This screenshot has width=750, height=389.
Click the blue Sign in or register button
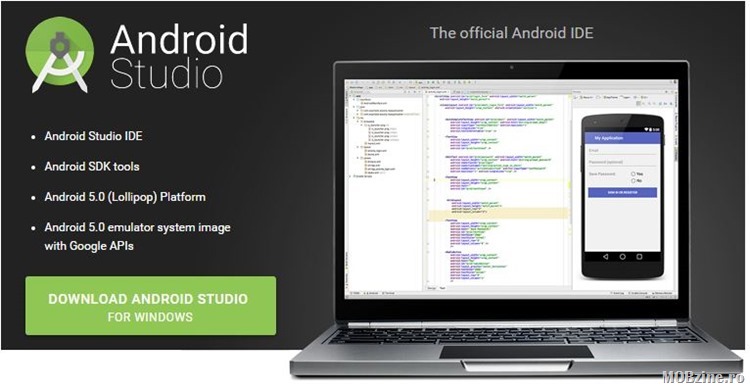pyautogui.click(x=622, y=192)
